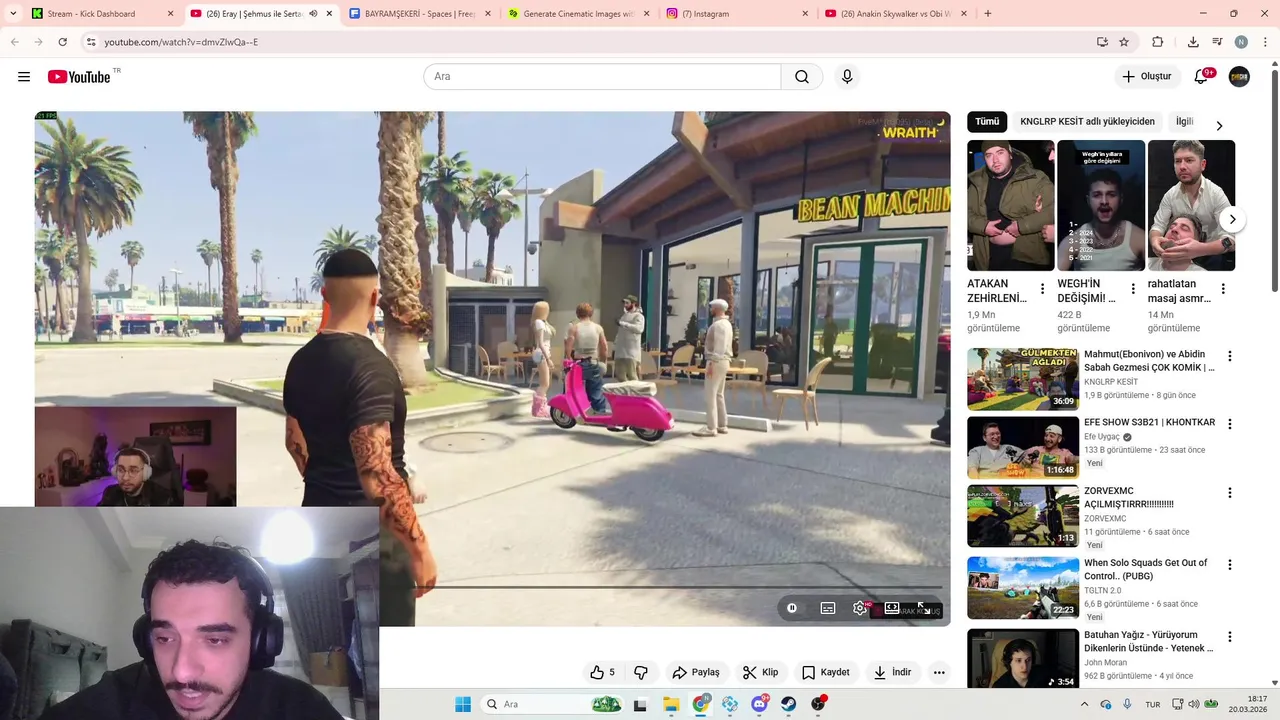Switch the player to theater mode

point(892,608)
